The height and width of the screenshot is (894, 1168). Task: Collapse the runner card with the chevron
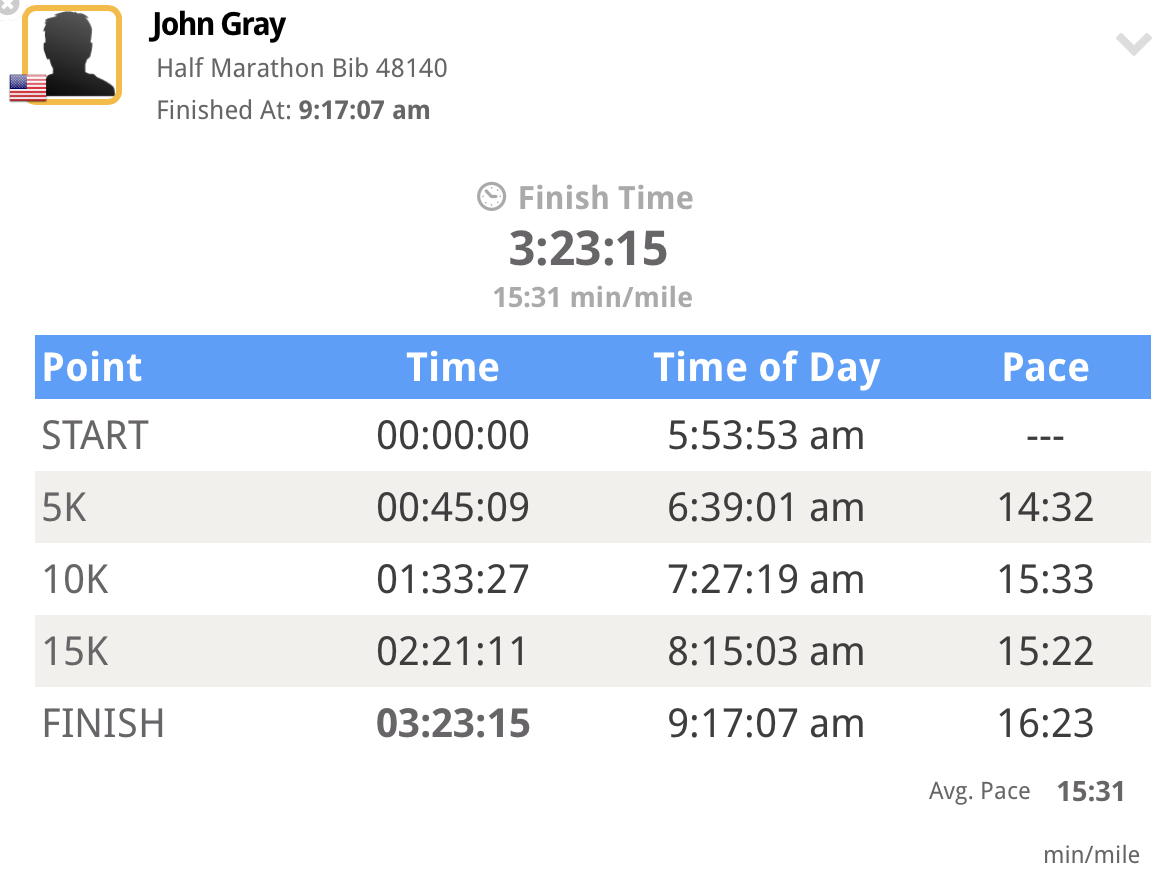(x=1134, y=44)
